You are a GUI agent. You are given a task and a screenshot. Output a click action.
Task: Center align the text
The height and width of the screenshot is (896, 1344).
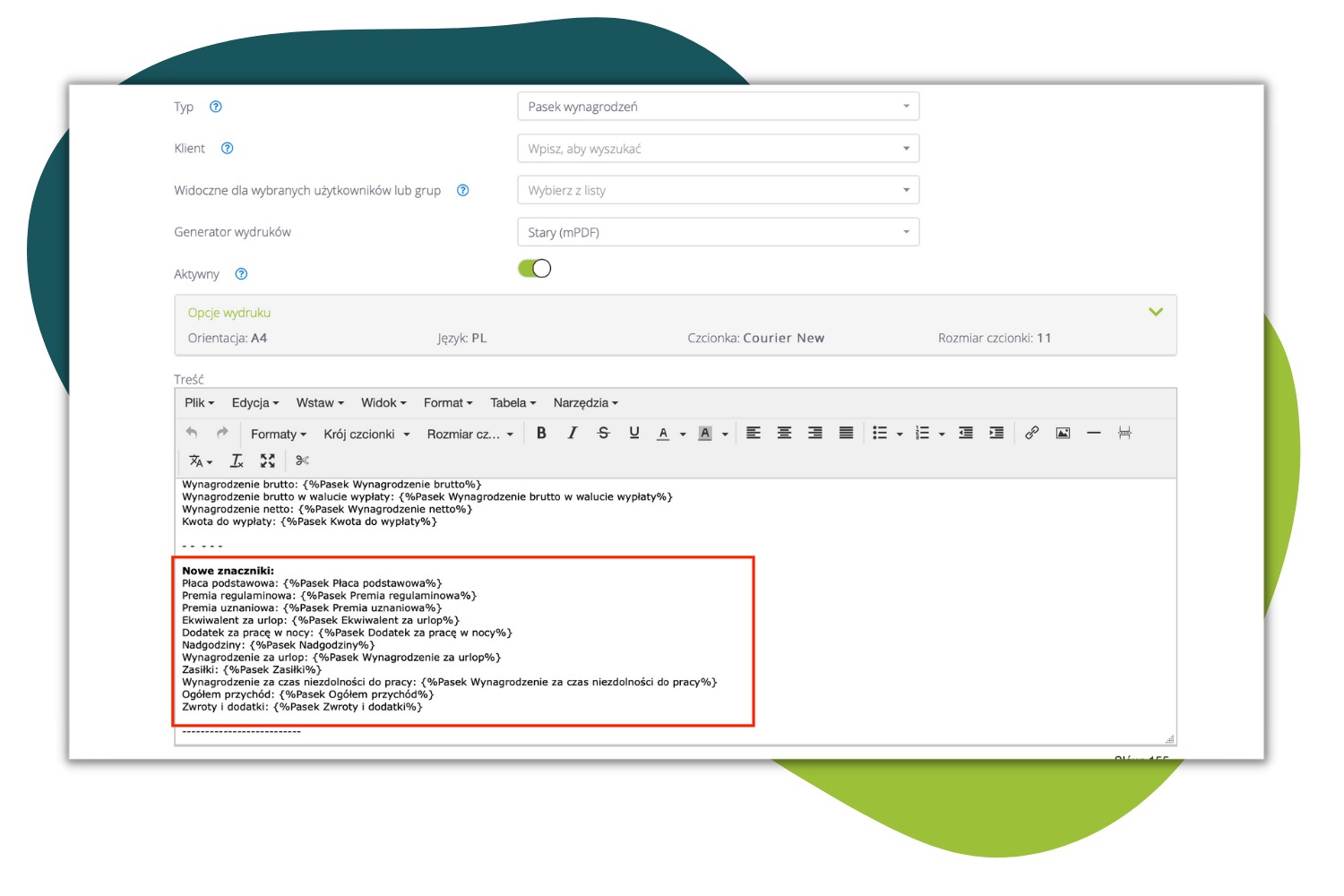click(784, 434)
